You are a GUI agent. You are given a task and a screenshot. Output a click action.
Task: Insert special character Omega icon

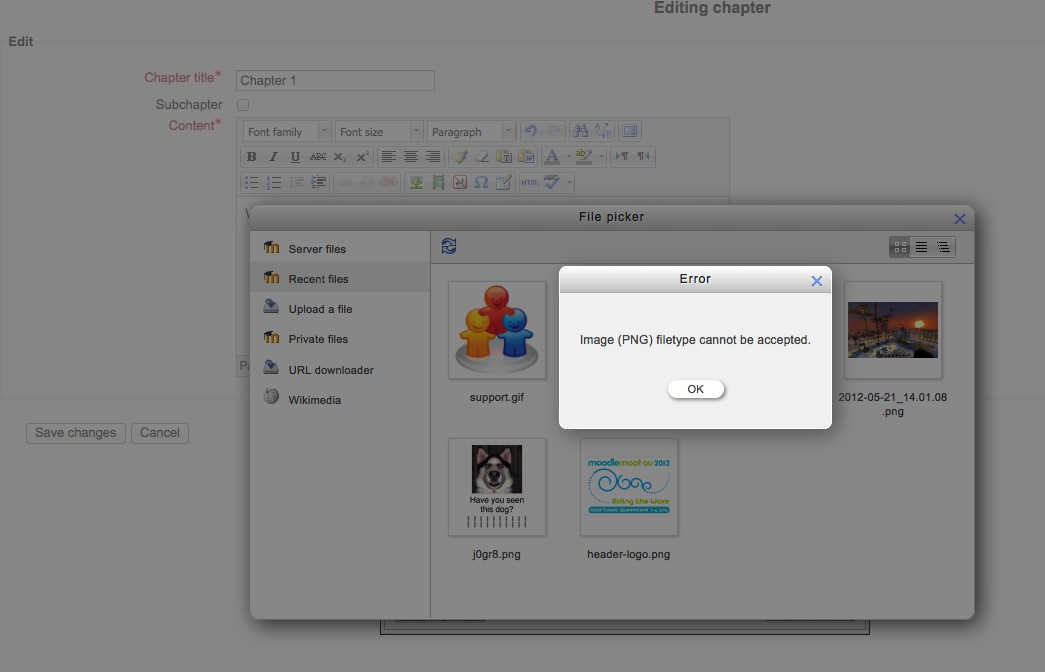tap(481, 183)
